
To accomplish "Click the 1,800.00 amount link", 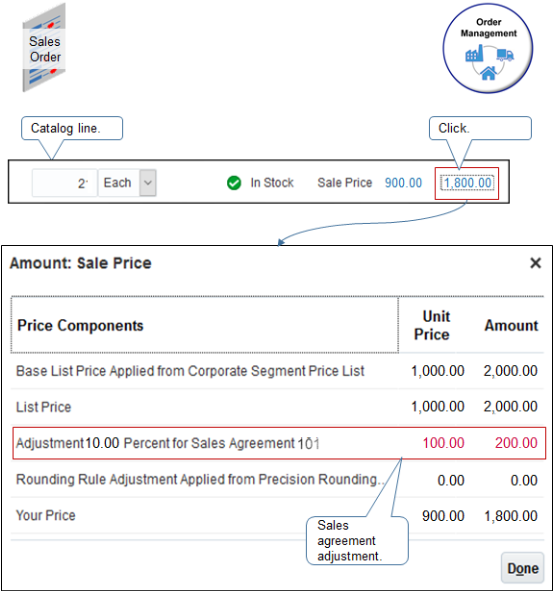I will (x=468, y=183).
